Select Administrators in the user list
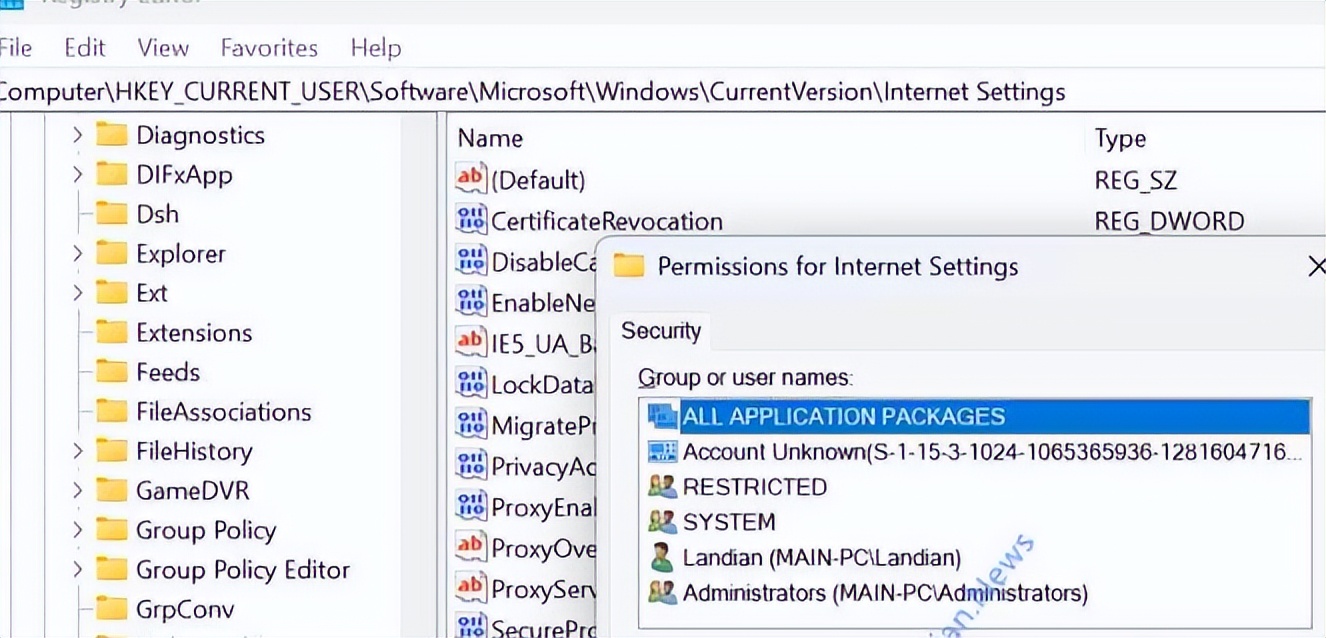 (x=884, y=593)
